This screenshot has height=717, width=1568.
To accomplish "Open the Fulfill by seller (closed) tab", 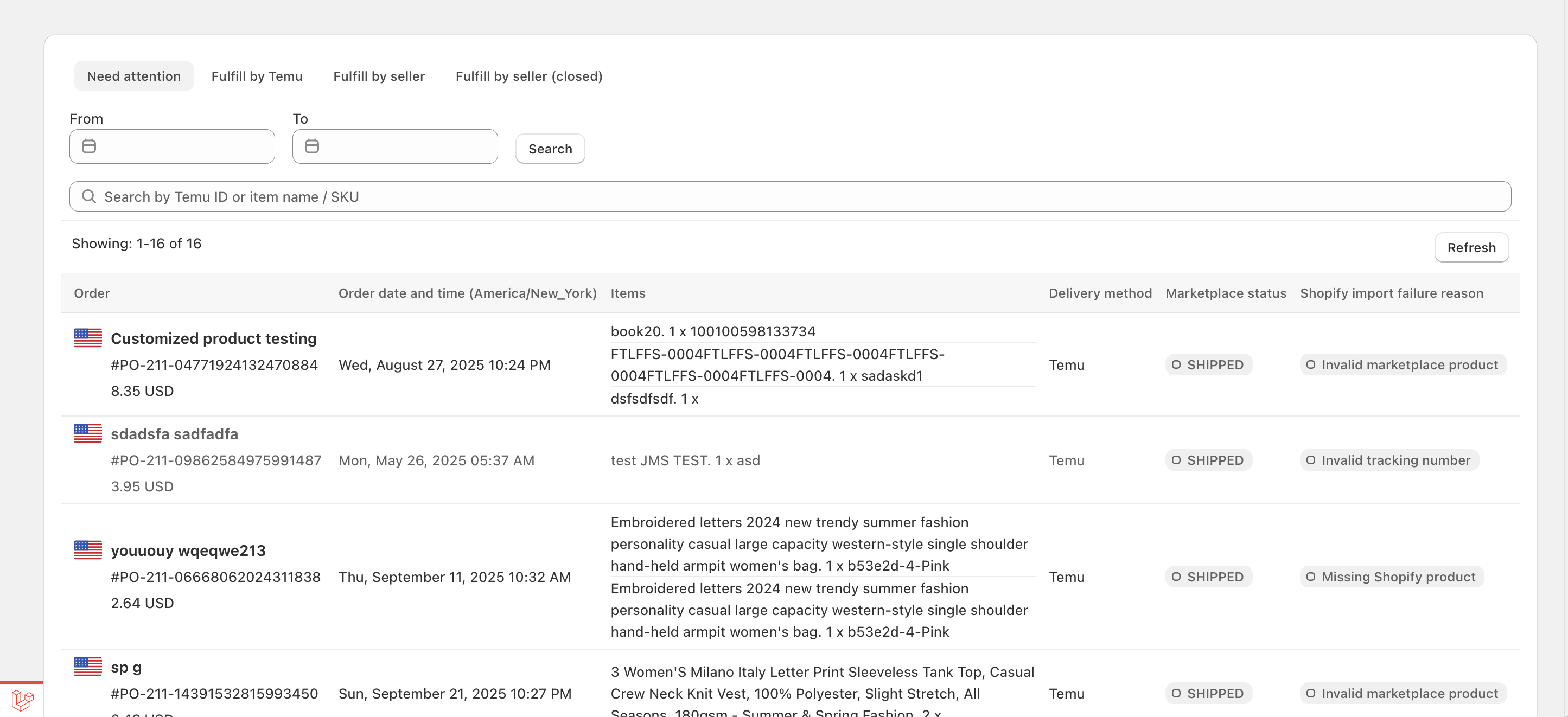I will (528, 76).
